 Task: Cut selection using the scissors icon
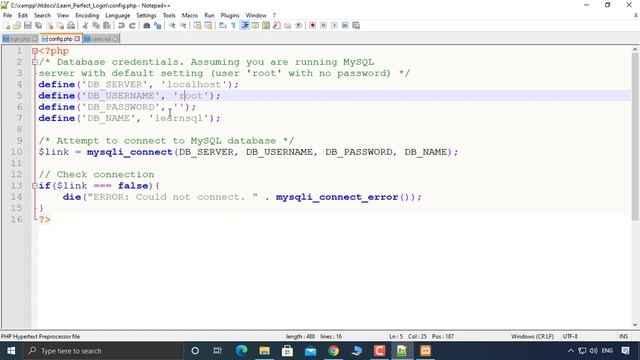[x=85, y=25]
